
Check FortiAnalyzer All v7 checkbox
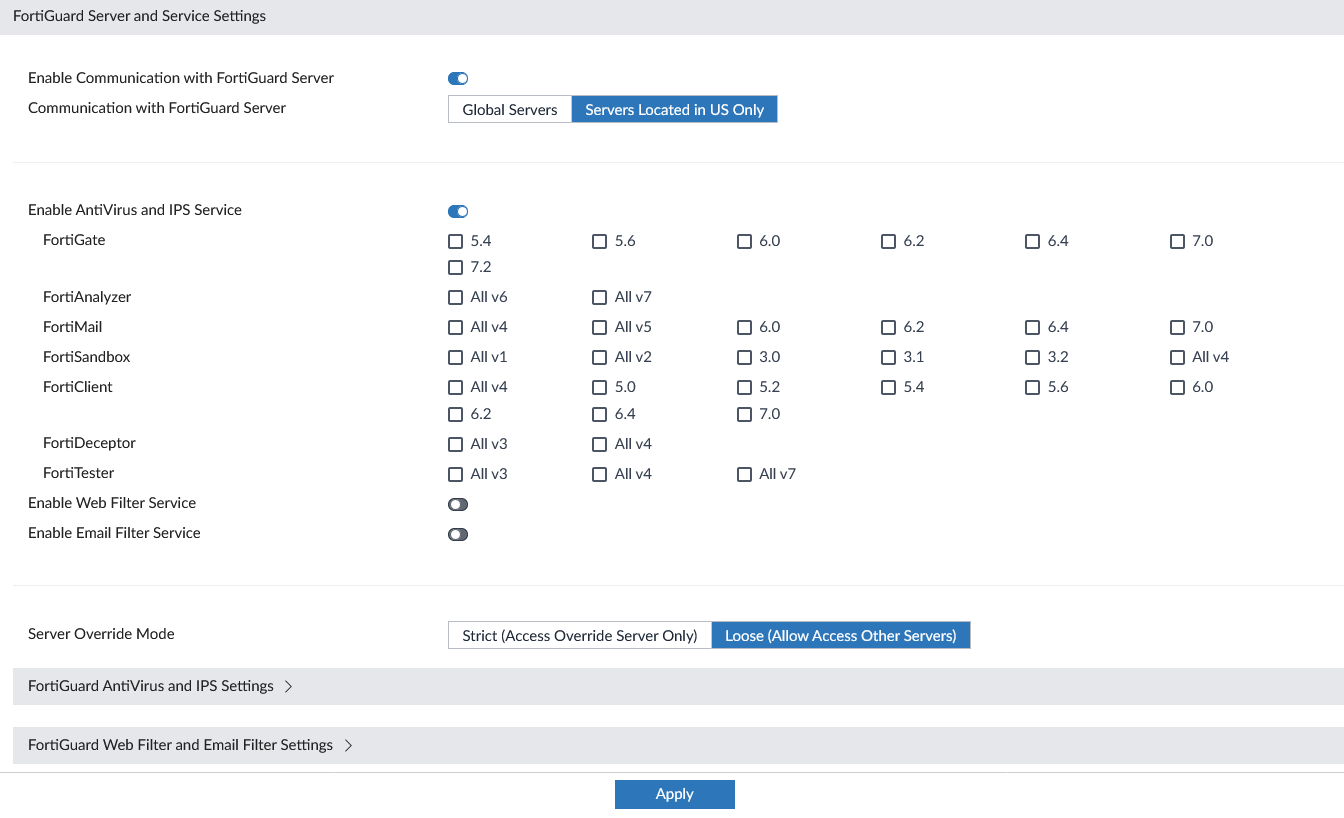coord(600,298)
